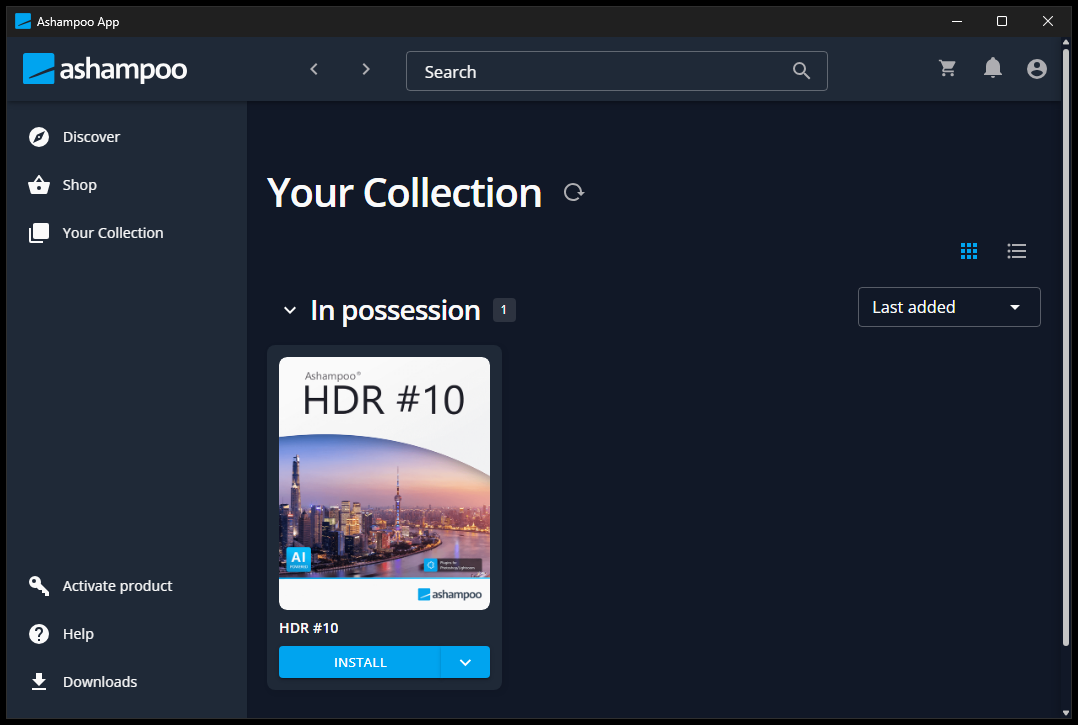
Task: Open the Discover page in sidebar
Action: click(74, 137)
